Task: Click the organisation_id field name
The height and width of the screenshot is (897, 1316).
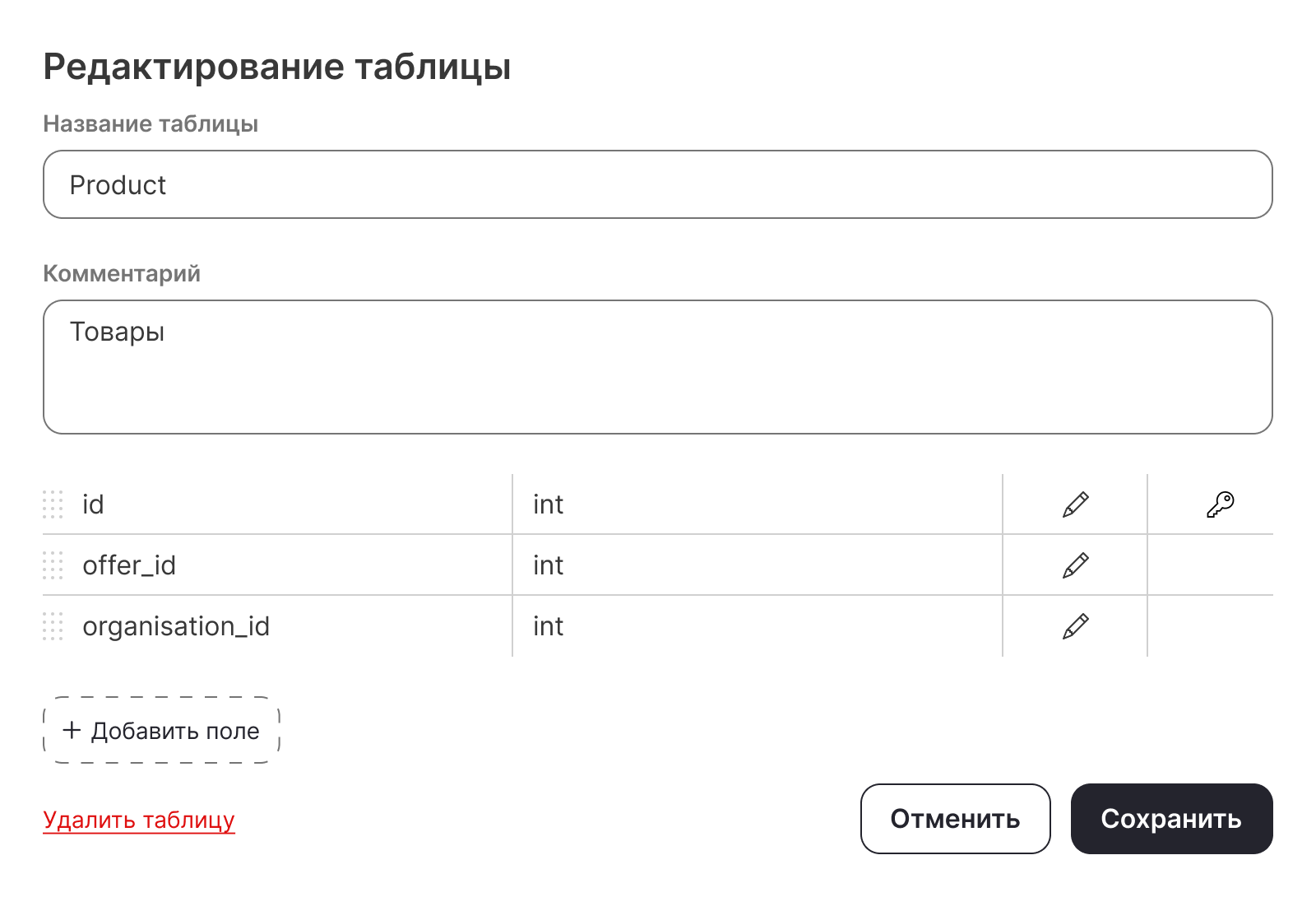Action: point(176,626)
